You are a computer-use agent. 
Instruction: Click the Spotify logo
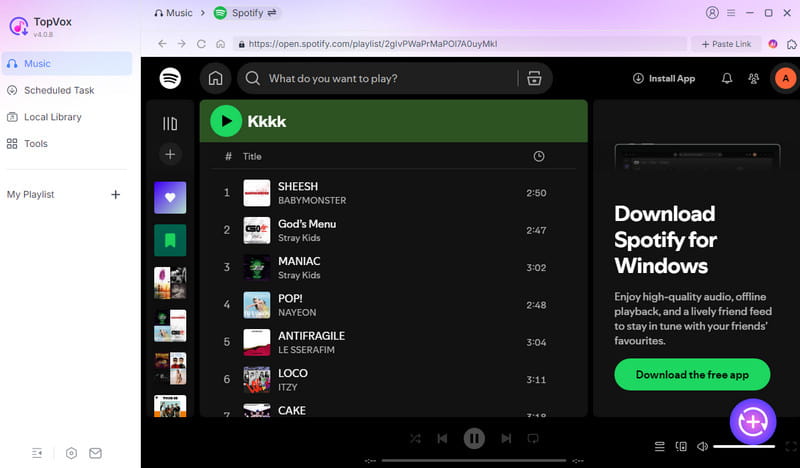click(170, 78)
